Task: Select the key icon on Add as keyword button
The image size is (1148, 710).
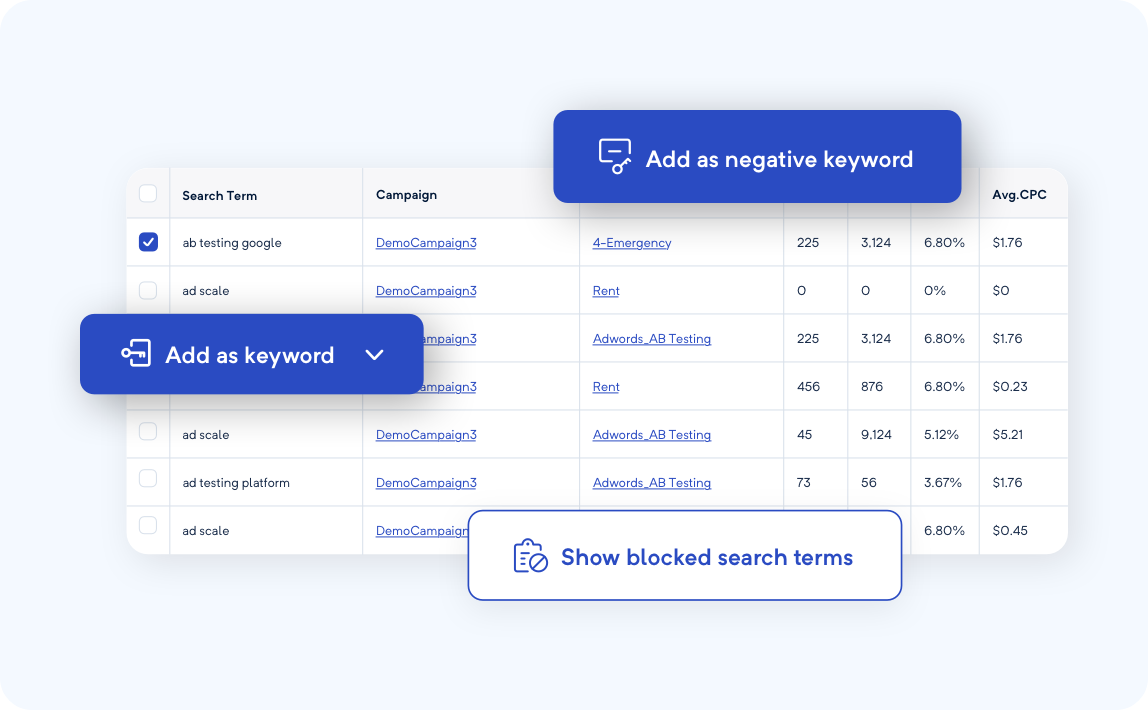Action: coord(137,354)
